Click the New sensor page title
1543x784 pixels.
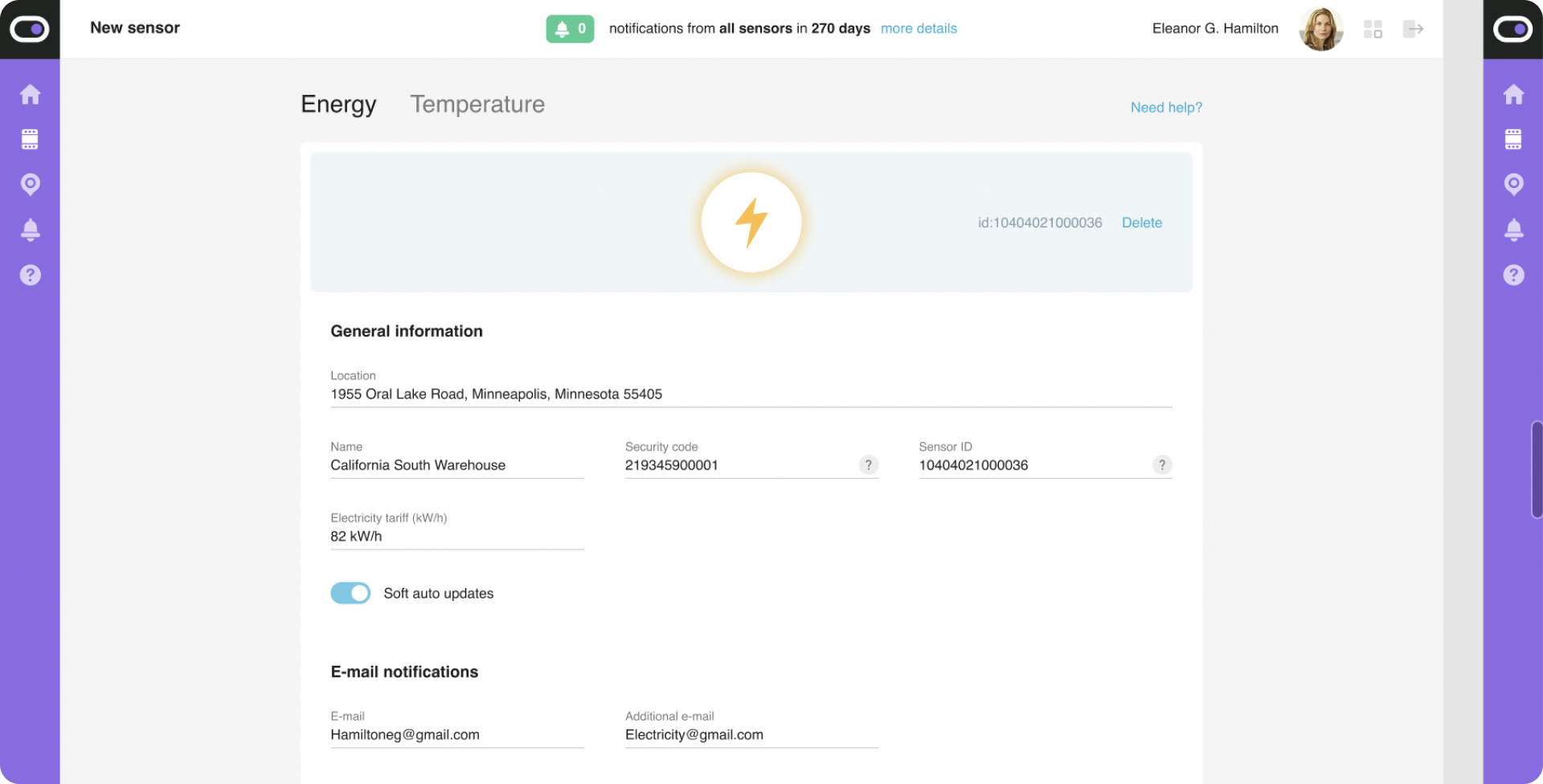(x=135, y=28)
